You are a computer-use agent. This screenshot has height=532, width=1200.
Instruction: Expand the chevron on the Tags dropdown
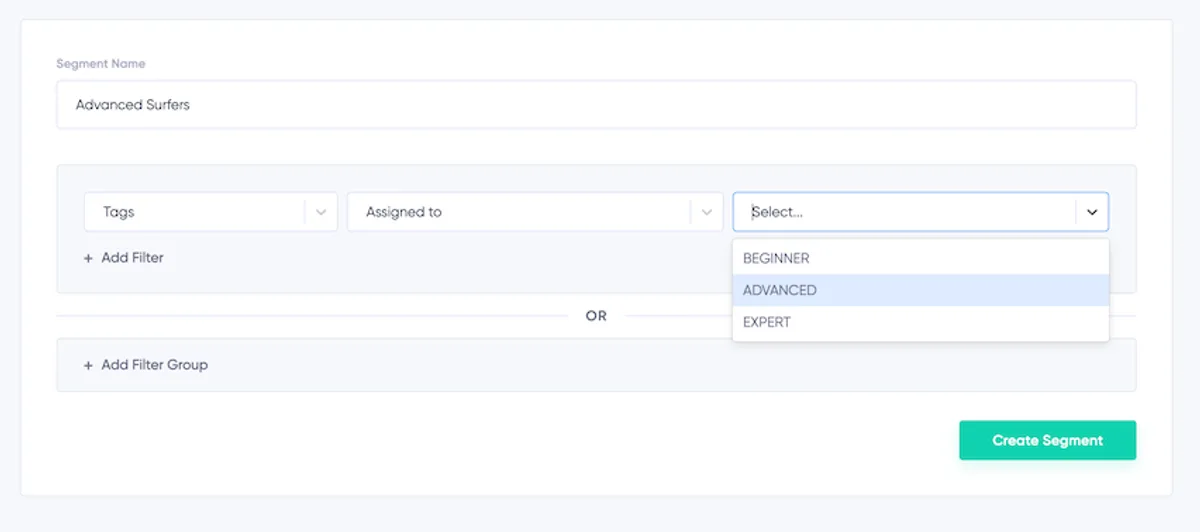[x=321, y=212]
